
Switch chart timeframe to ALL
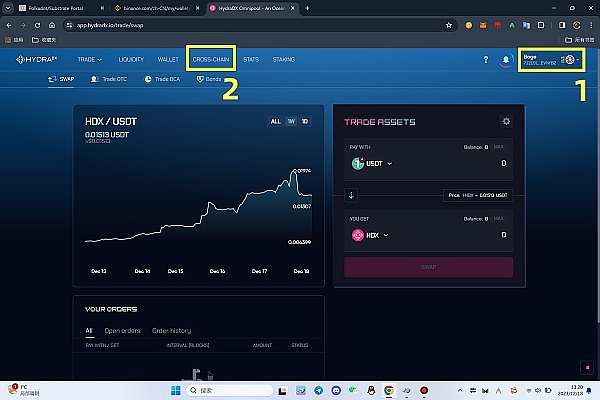276,121
